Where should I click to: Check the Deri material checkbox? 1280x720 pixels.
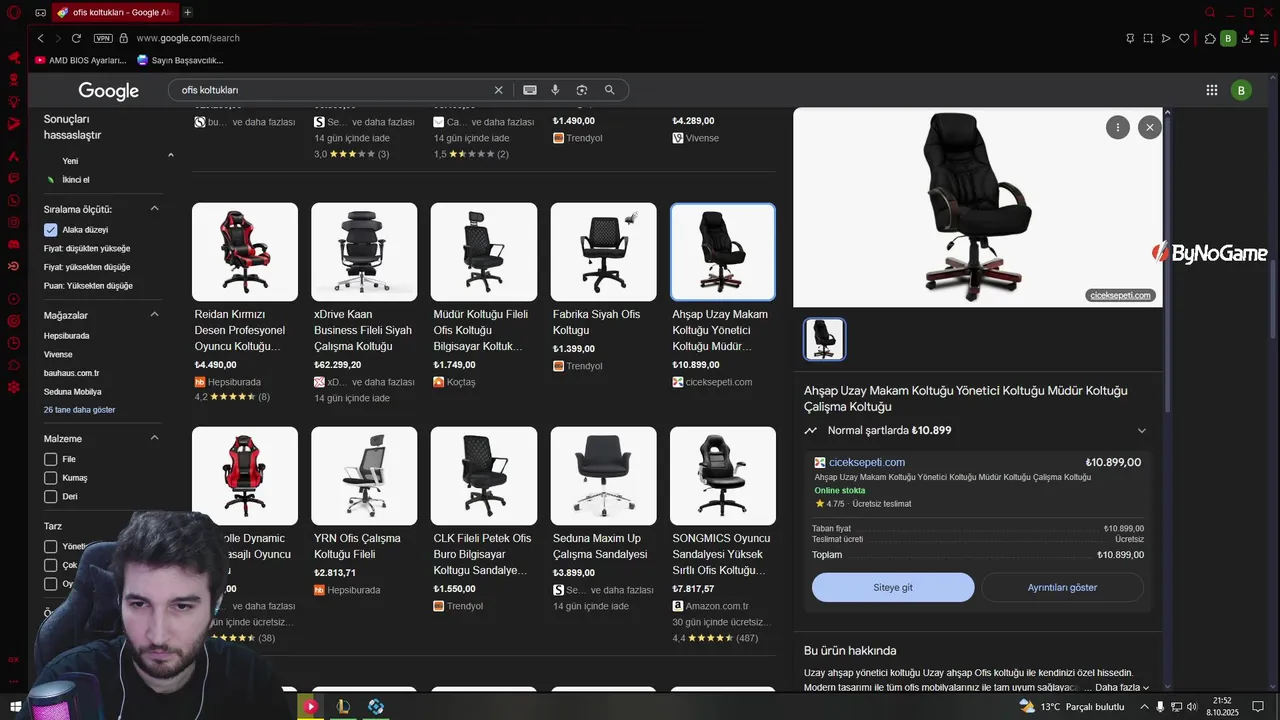point(51,496)
